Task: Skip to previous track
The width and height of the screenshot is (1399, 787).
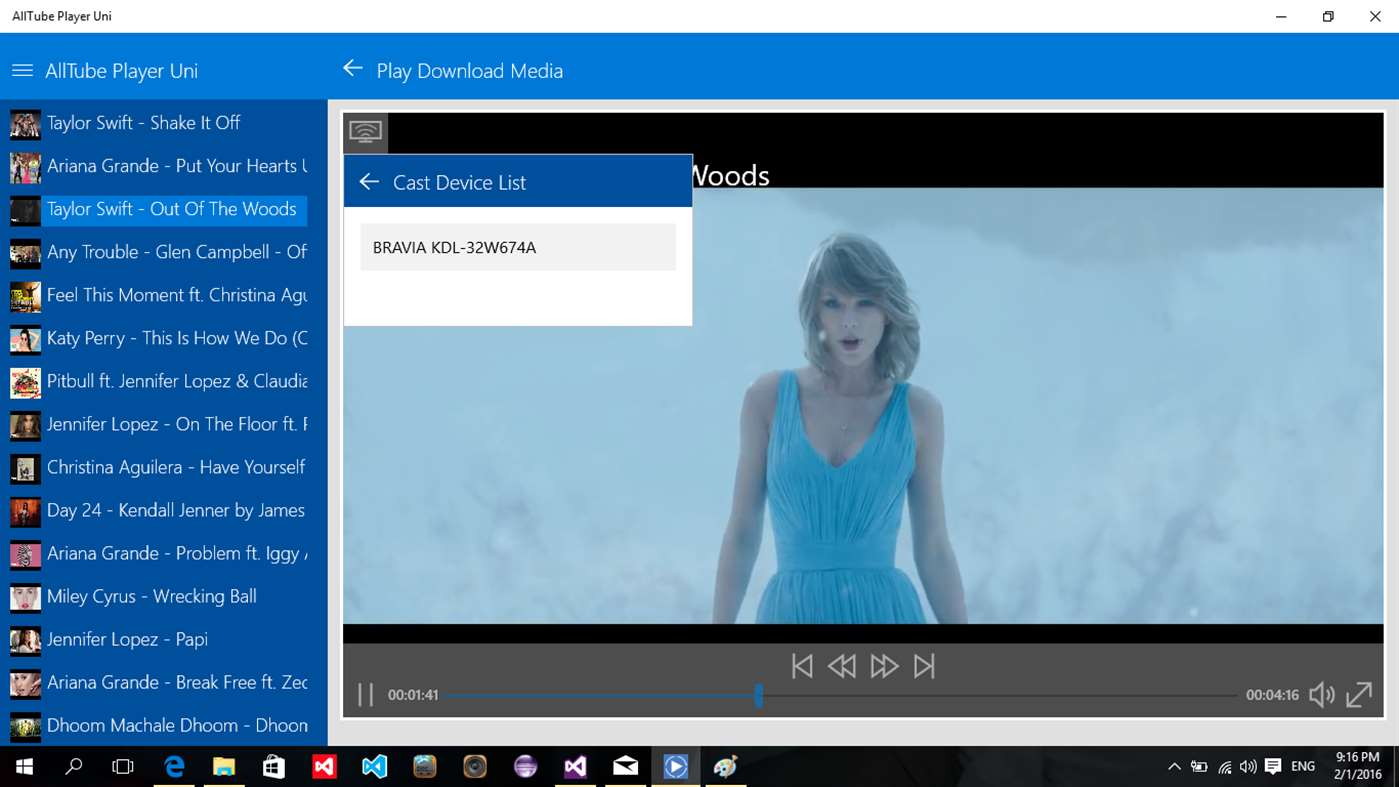Action: tap(802, 666)
